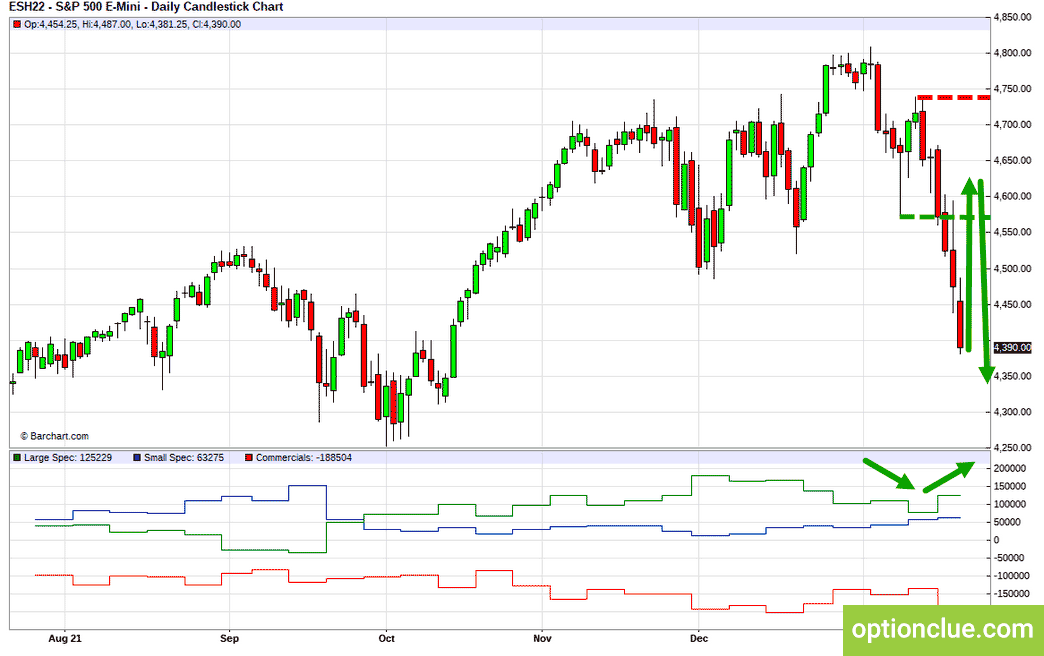Click the Commercials: -188504 legend label
Screen dimensions: 1044x656
coord(304,458)
